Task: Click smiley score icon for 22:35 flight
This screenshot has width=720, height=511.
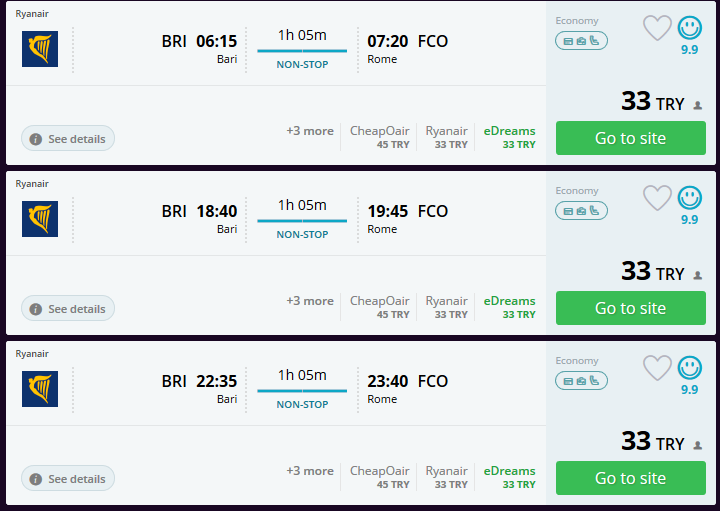Action: tap(690, 368)
